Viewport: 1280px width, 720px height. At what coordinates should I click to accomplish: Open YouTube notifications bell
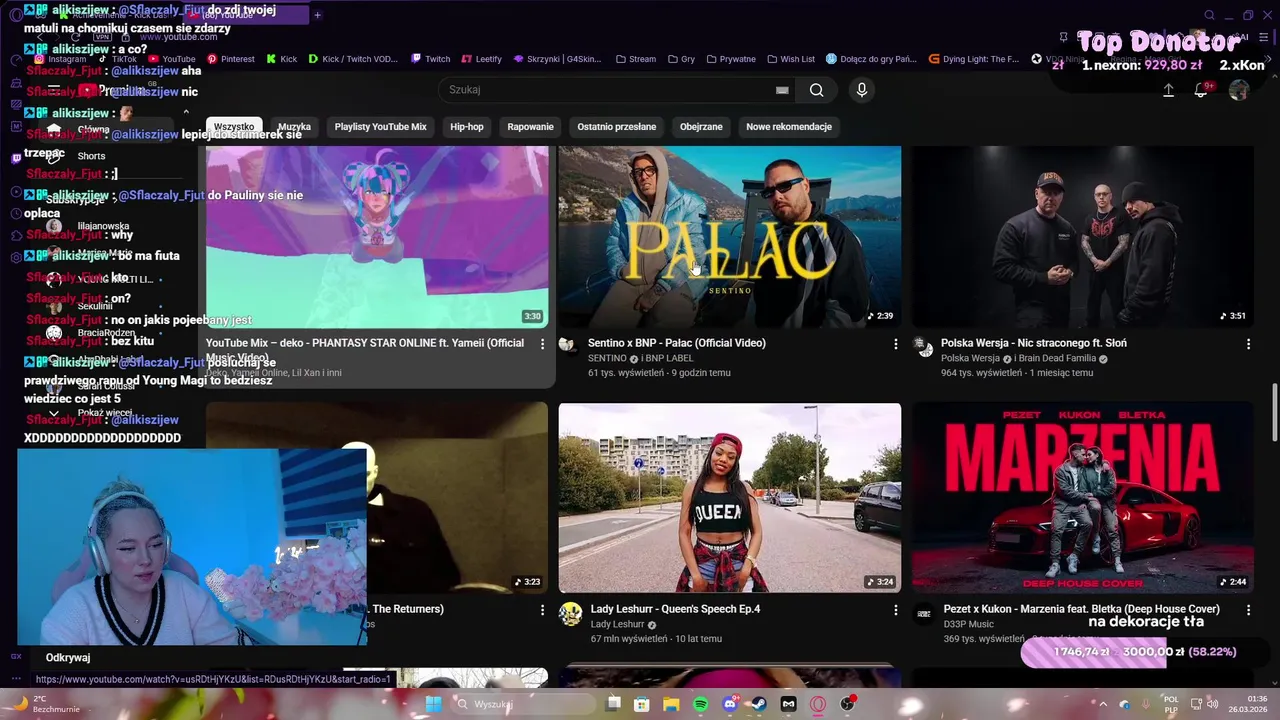(x=1201, y=90)
